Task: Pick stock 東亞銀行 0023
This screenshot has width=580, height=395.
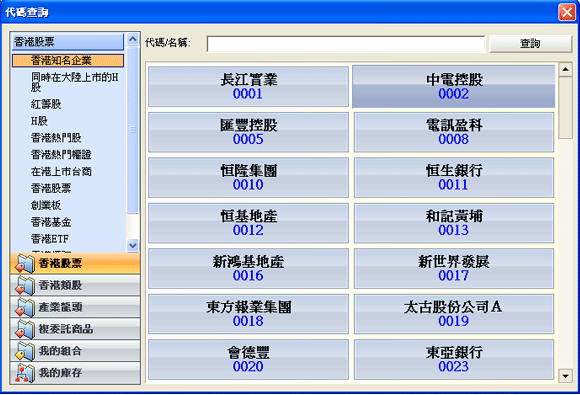Action: click(x=453, y=359)
